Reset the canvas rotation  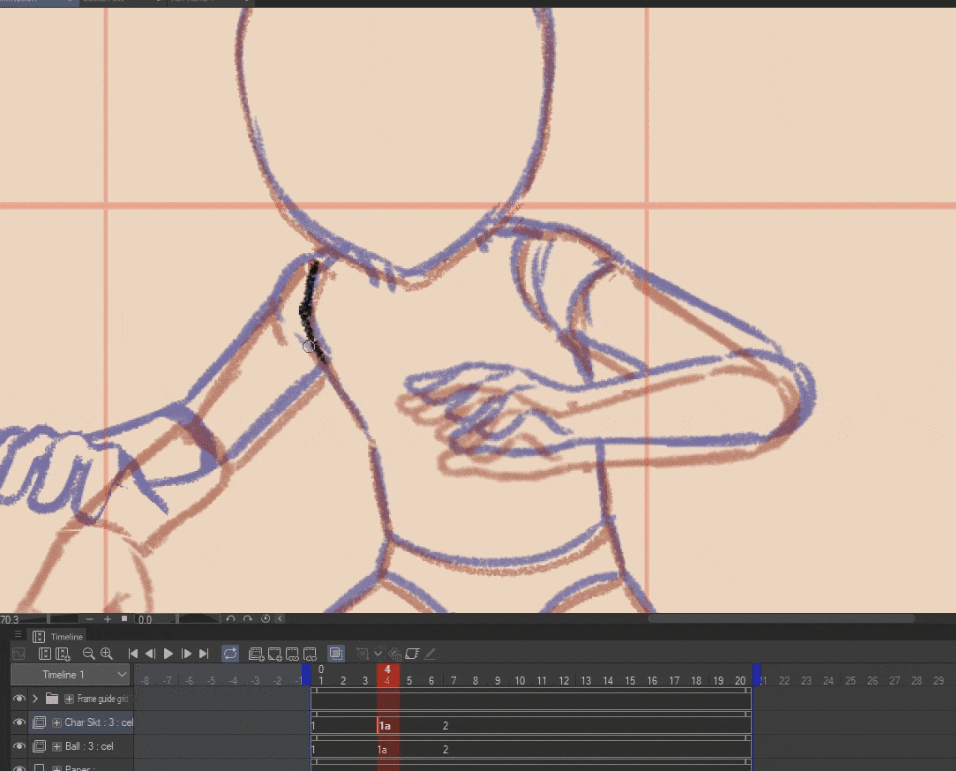265,619
